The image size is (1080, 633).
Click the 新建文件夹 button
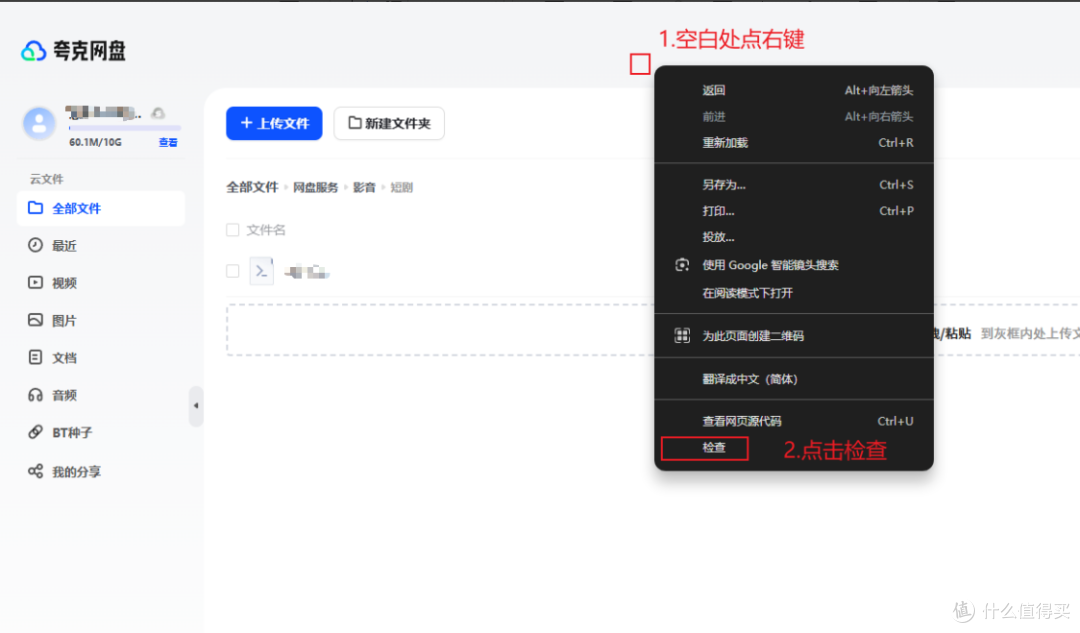point(389,123)
